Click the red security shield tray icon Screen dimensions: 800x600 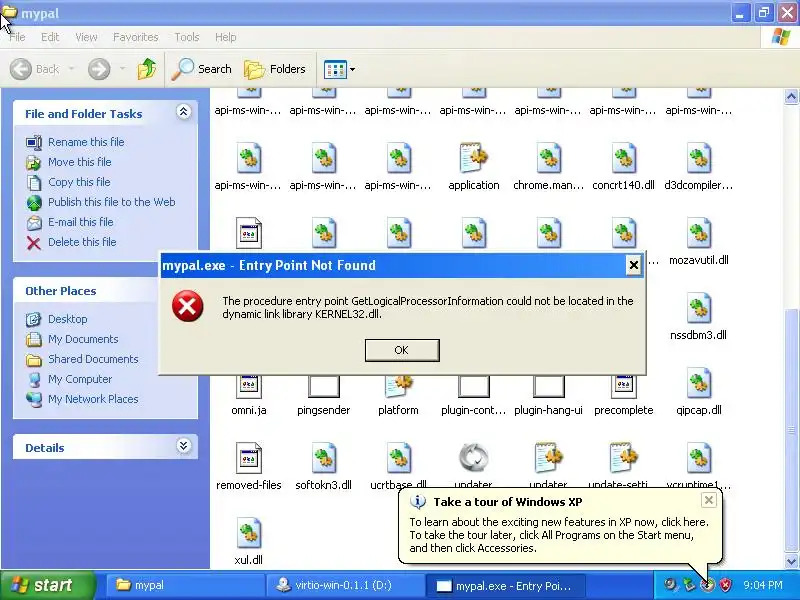click(x=726, y=585)
